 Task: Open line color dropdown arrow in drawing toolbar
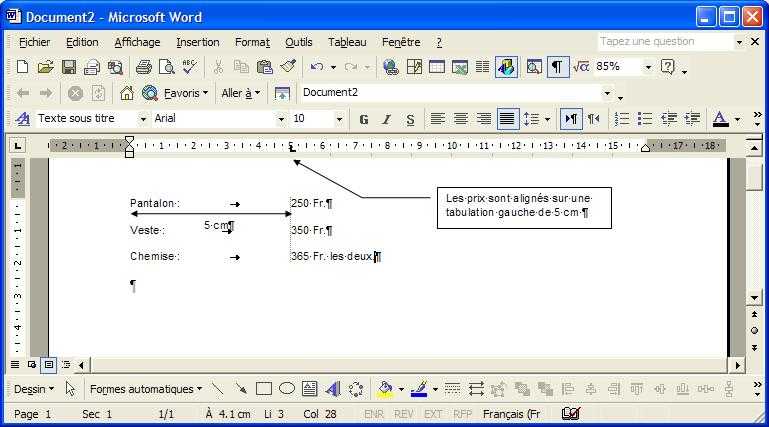pyautogui.click(x=435, y=389)
